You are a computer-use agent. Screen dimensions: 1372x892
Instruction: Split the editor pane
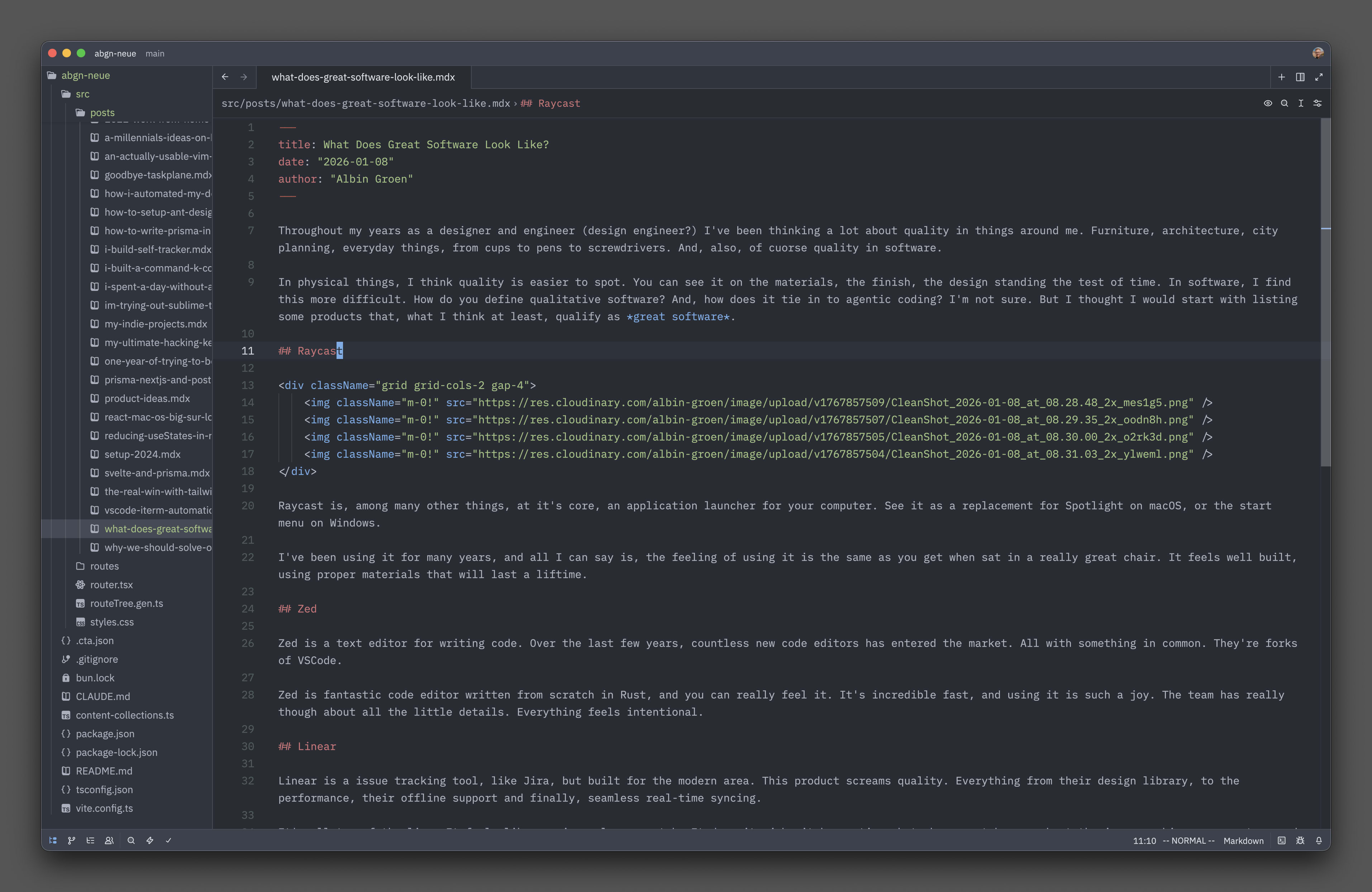1300,77
